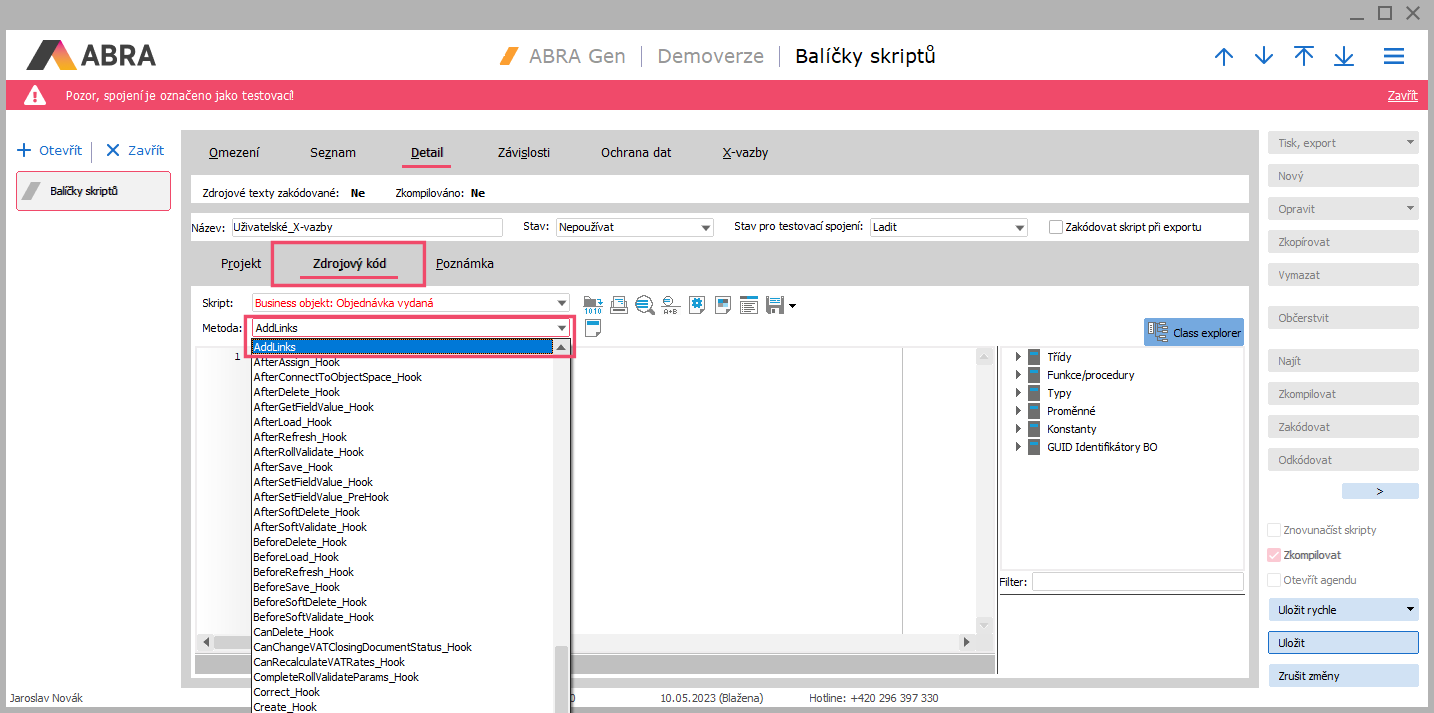This screenshot has width=1434, height=713.
Task: Click the folder icon with 1010 binary
Action: tap(593, 304)
